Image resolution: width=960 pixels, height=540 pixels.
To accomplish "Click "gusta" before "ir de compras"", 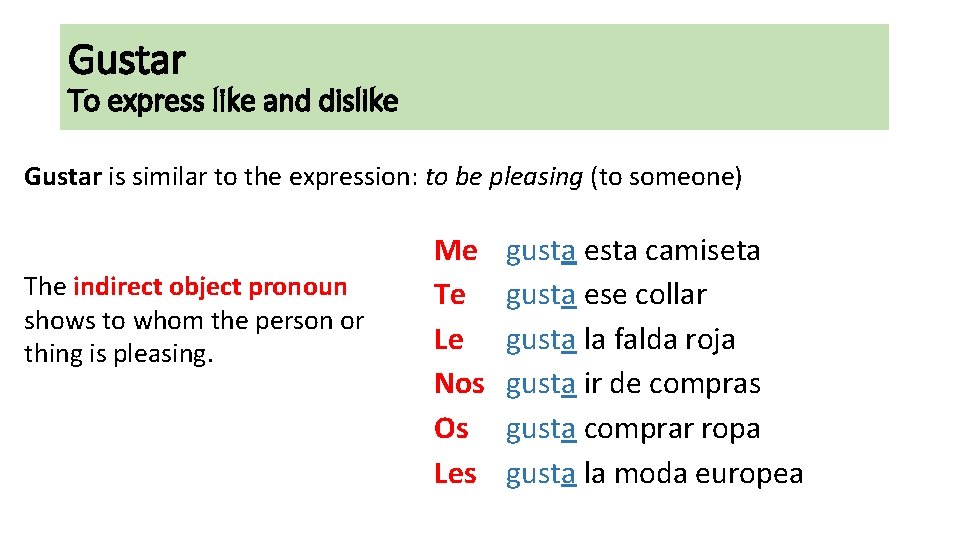I will click(541, 384).
